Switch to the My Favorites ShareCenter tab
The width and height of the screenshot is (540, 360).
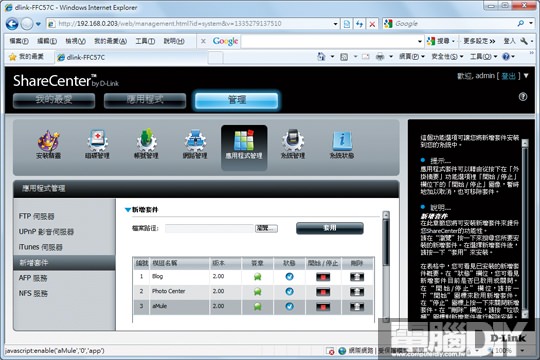point(54,100)
